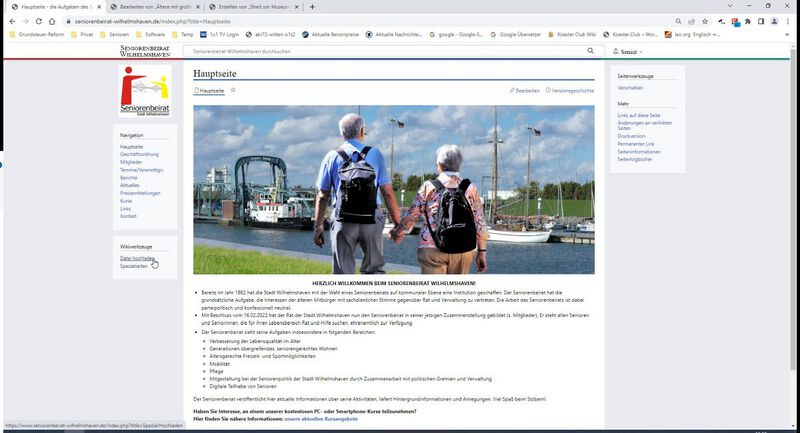Open the Chrome three-dot menu
Screen dimensions: 800x433
(x=788, y=21)
